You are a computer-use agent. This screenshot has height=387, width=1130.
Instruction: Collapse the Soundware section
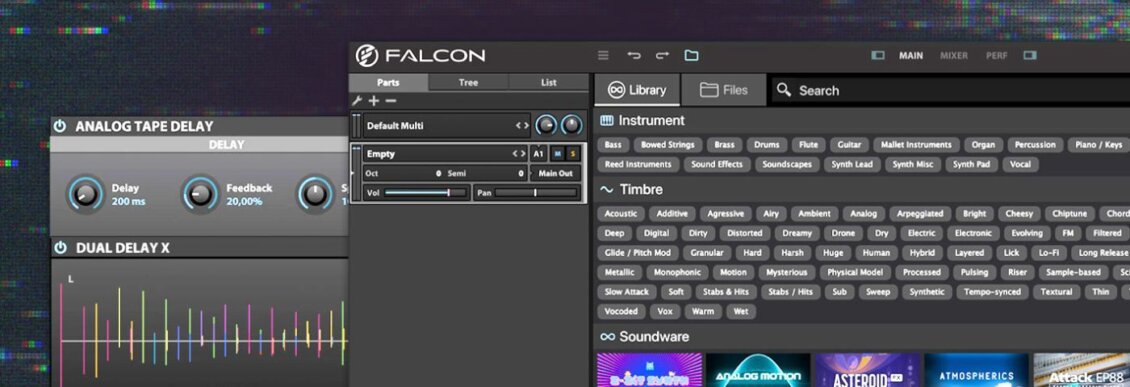(608, 337)
